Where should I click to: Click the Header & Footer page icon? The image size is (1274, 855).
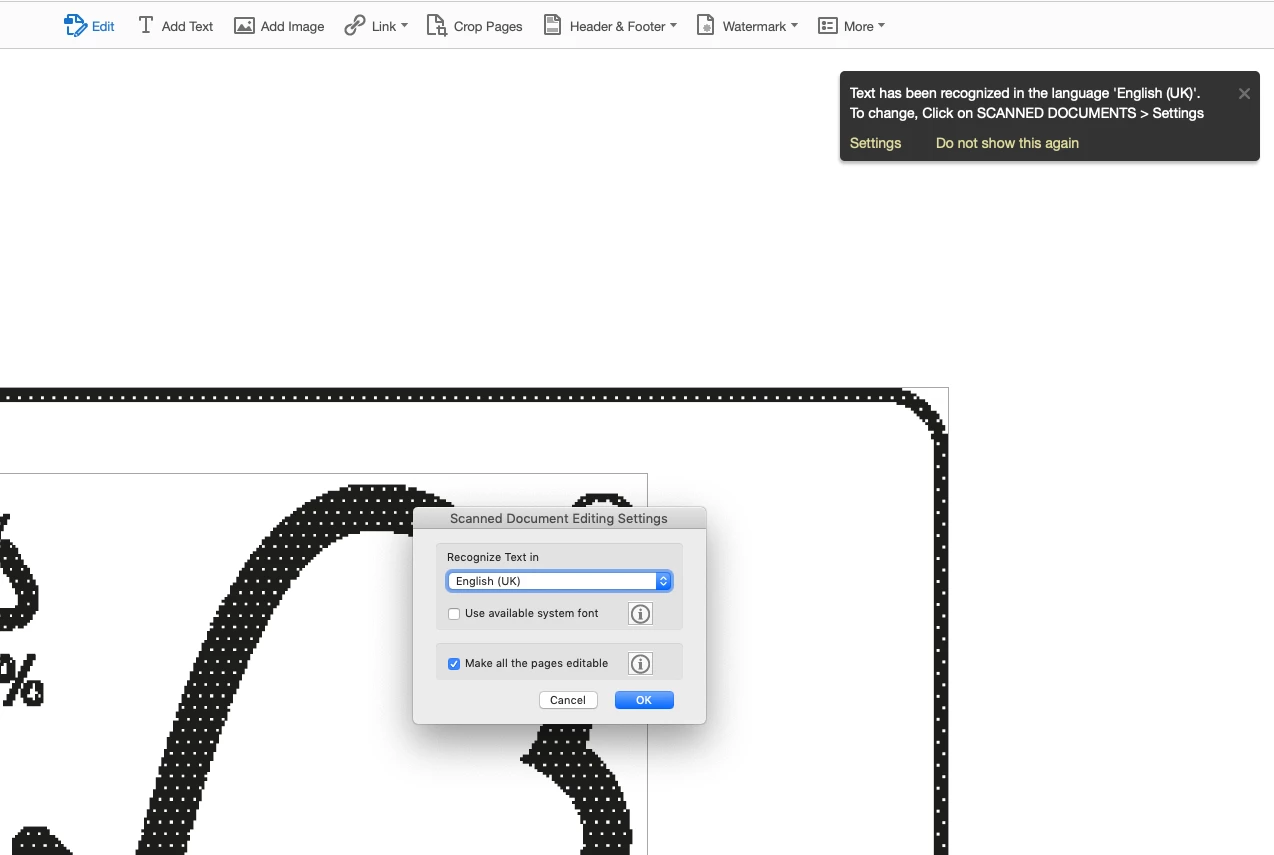tap(552, 26)
